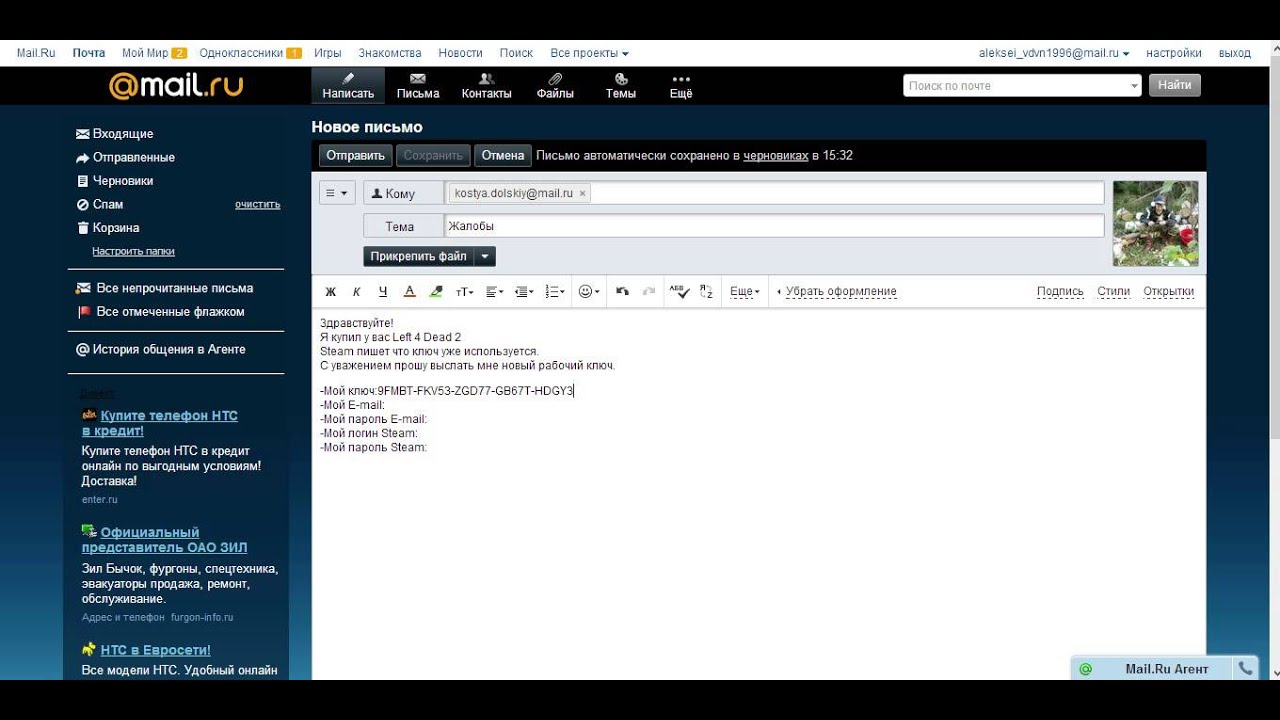Open Игры in top navigation
1280x720 pixels.
(x=328, y=53)
